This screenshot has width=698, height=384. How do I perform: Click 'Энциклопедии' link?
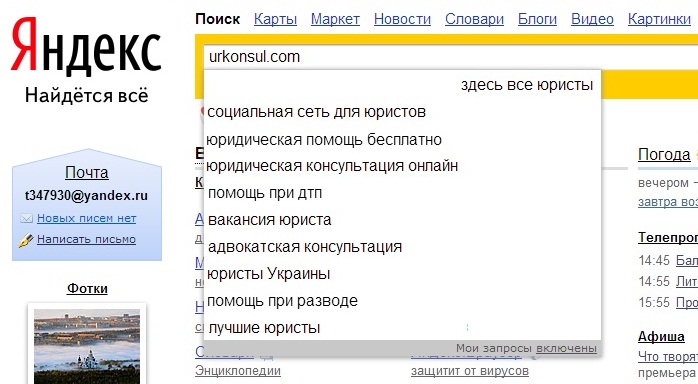click(238, 371)
